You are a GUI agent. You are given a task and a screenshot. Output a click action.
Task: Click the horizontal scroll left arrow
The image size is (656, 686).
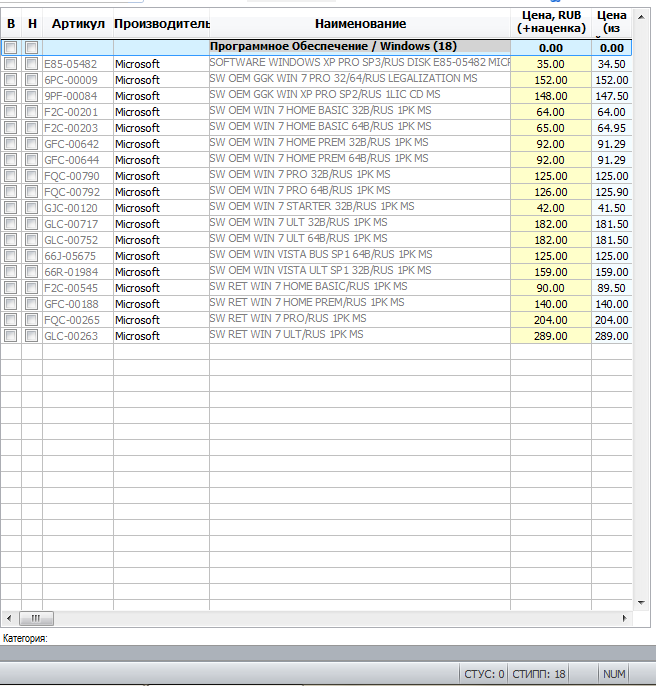(x=9, y=618)
